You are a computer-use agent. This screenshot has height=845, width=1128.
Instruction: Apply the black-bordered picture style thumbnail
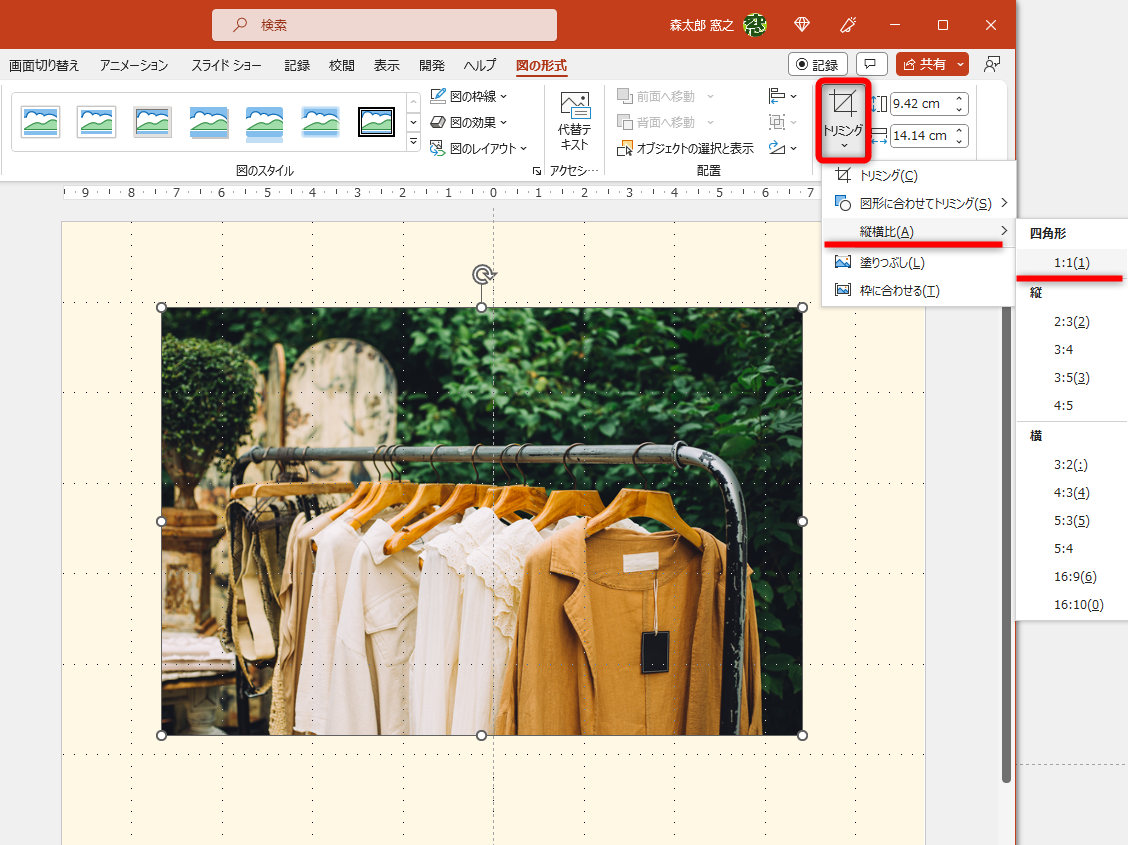[376, 122]
